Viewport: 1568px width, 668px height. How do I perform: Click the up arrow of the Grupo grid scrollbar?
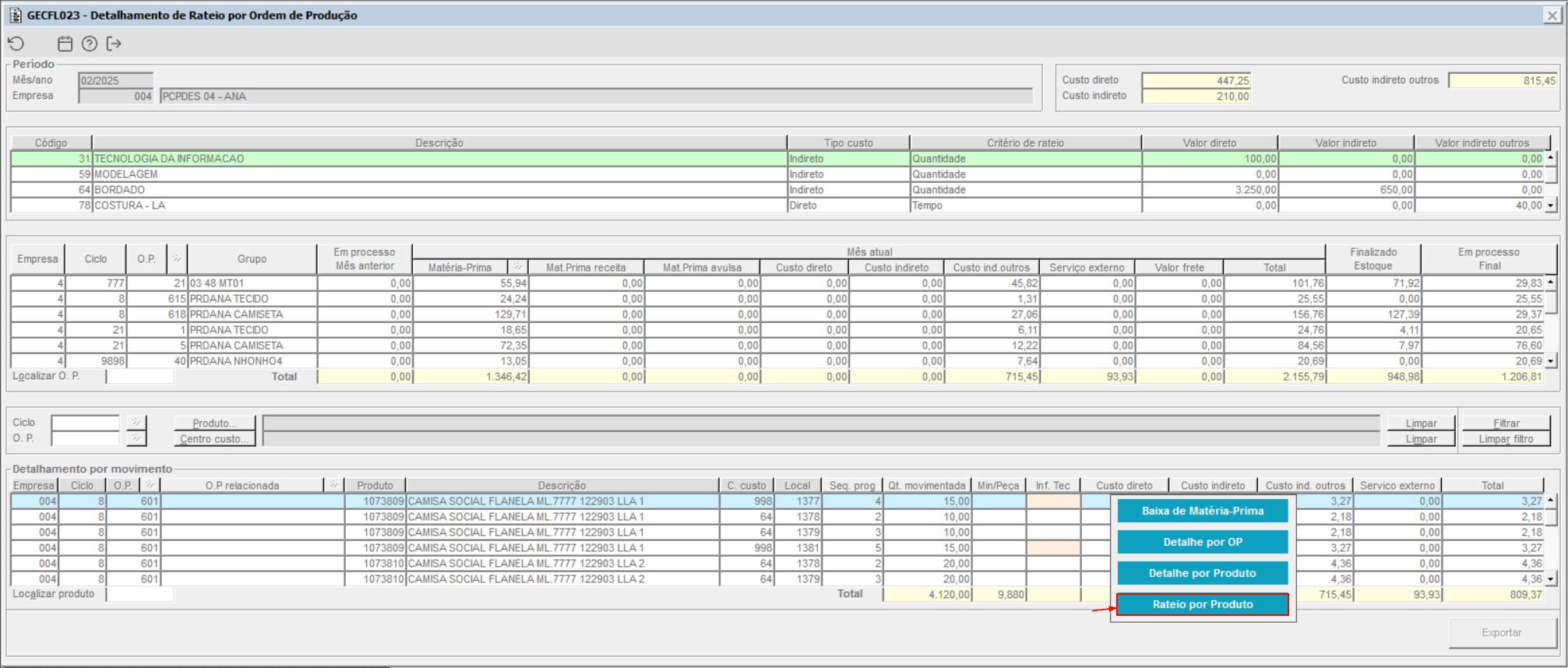tap(1550, 282)
